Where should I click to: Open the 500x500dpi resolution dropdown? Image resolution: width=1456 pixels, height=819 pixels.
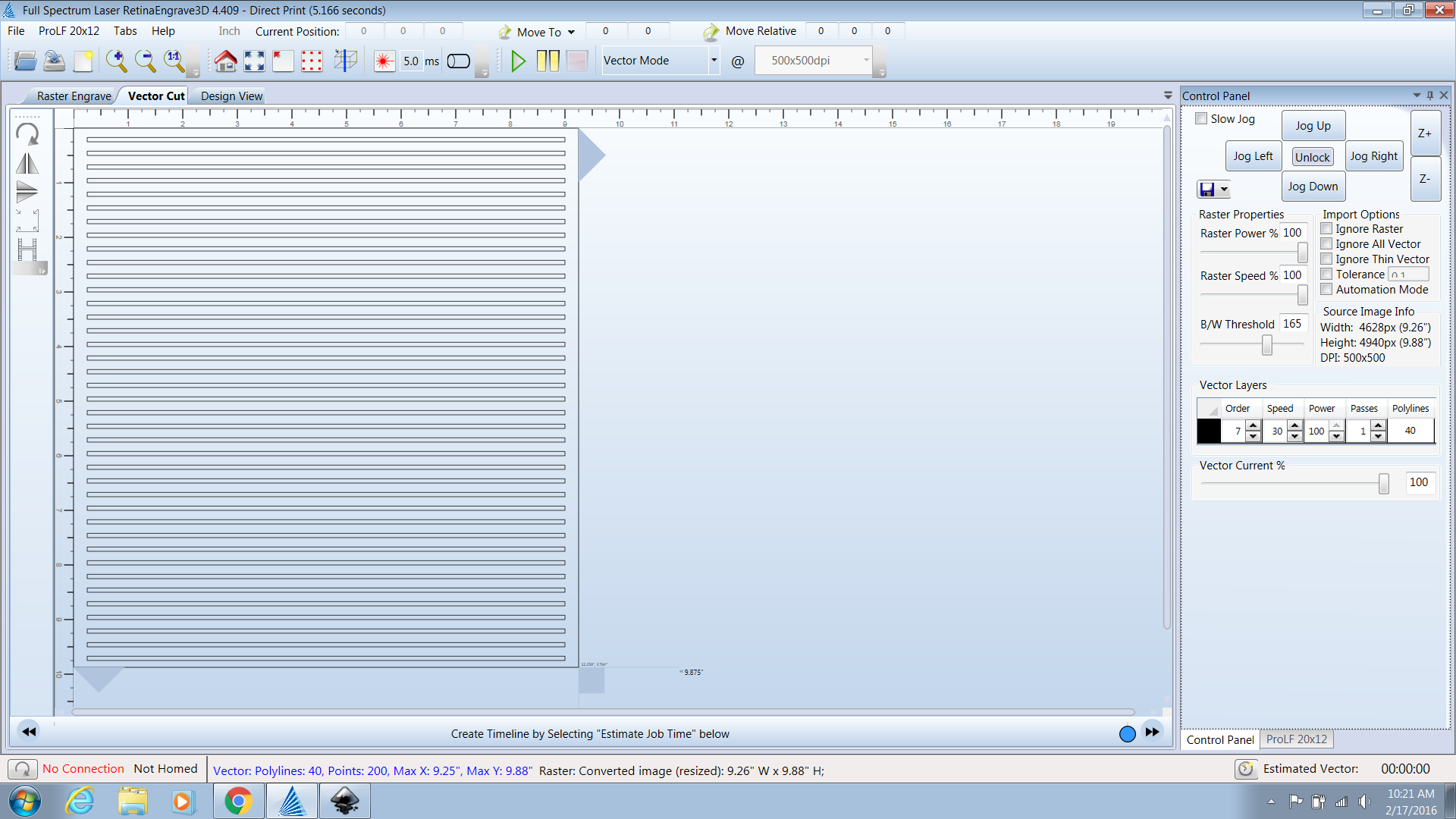(x=866, y=60)
